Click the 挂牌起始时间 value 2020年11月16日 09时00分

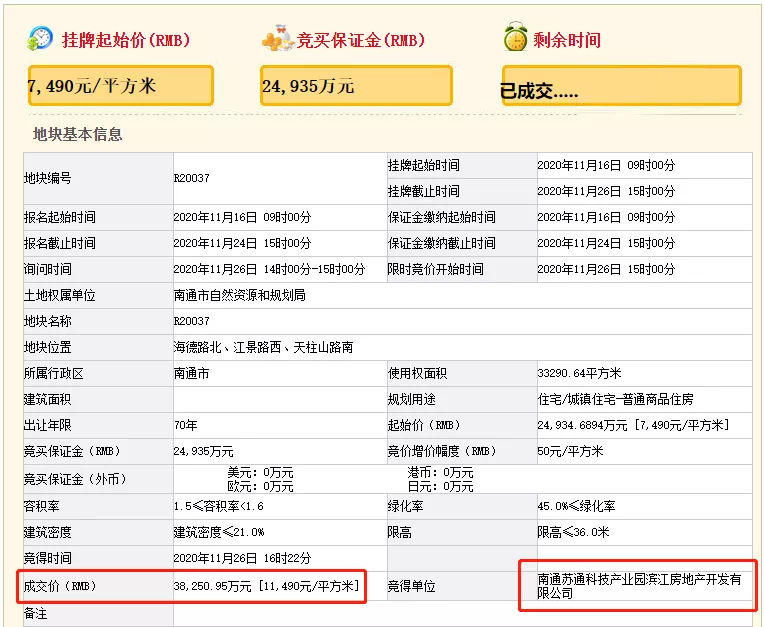point(606,165)
